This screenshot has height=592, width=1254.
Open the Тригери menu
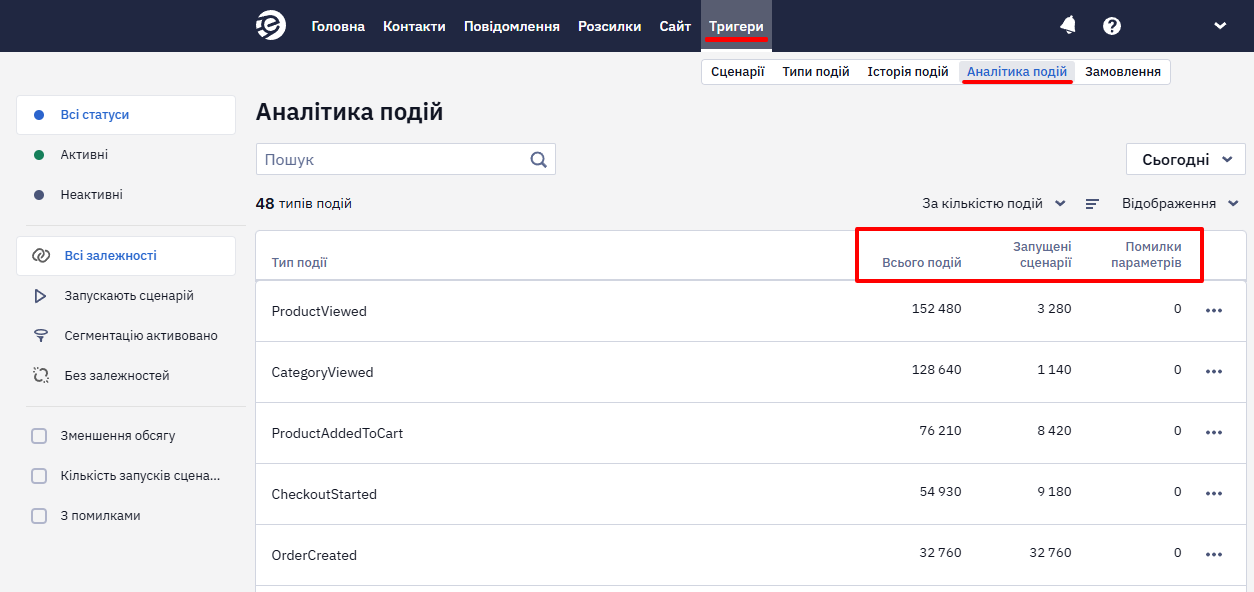(x=736, y=26)
